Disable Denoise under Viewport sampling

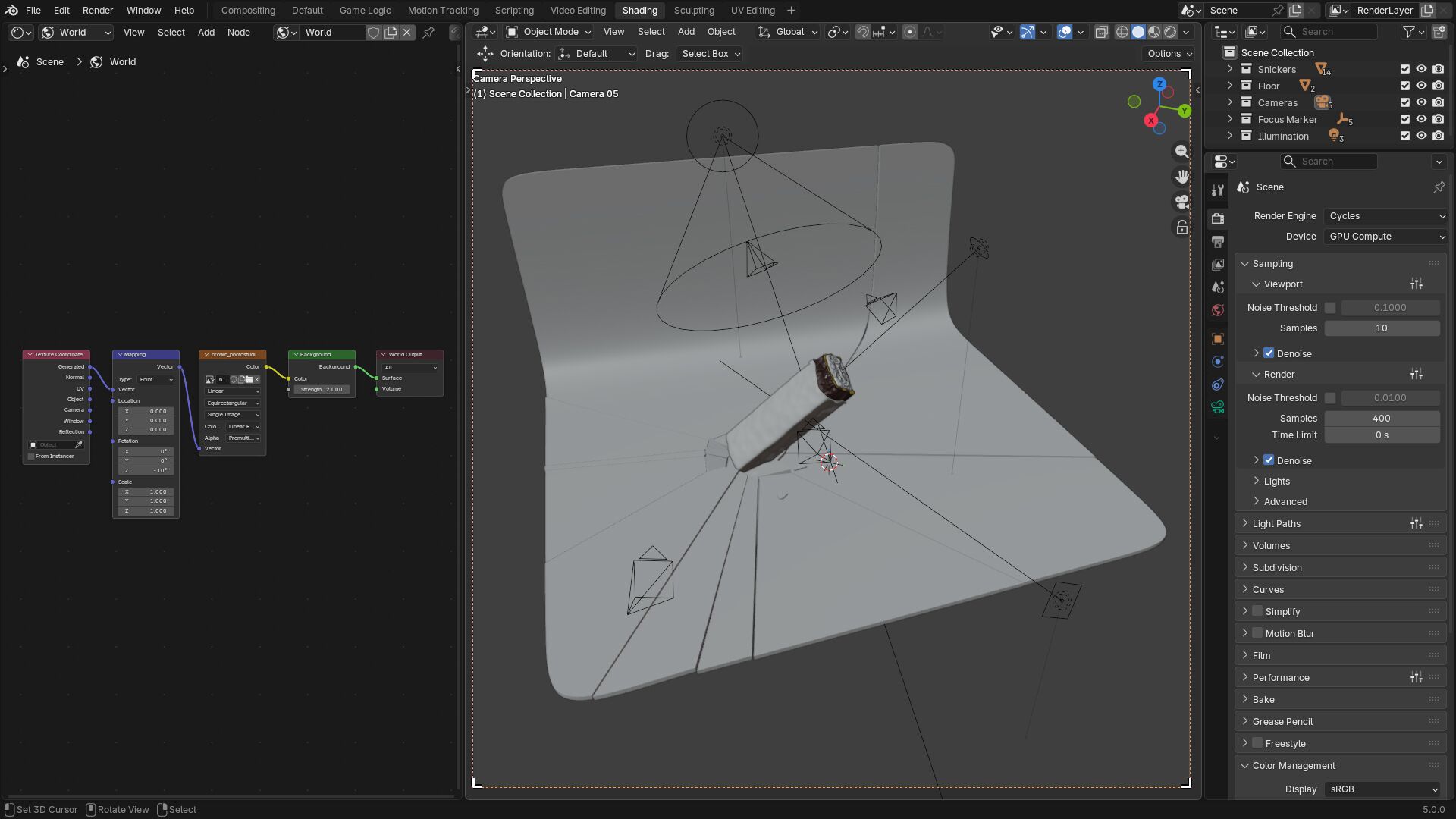[x=1269, y=353]
